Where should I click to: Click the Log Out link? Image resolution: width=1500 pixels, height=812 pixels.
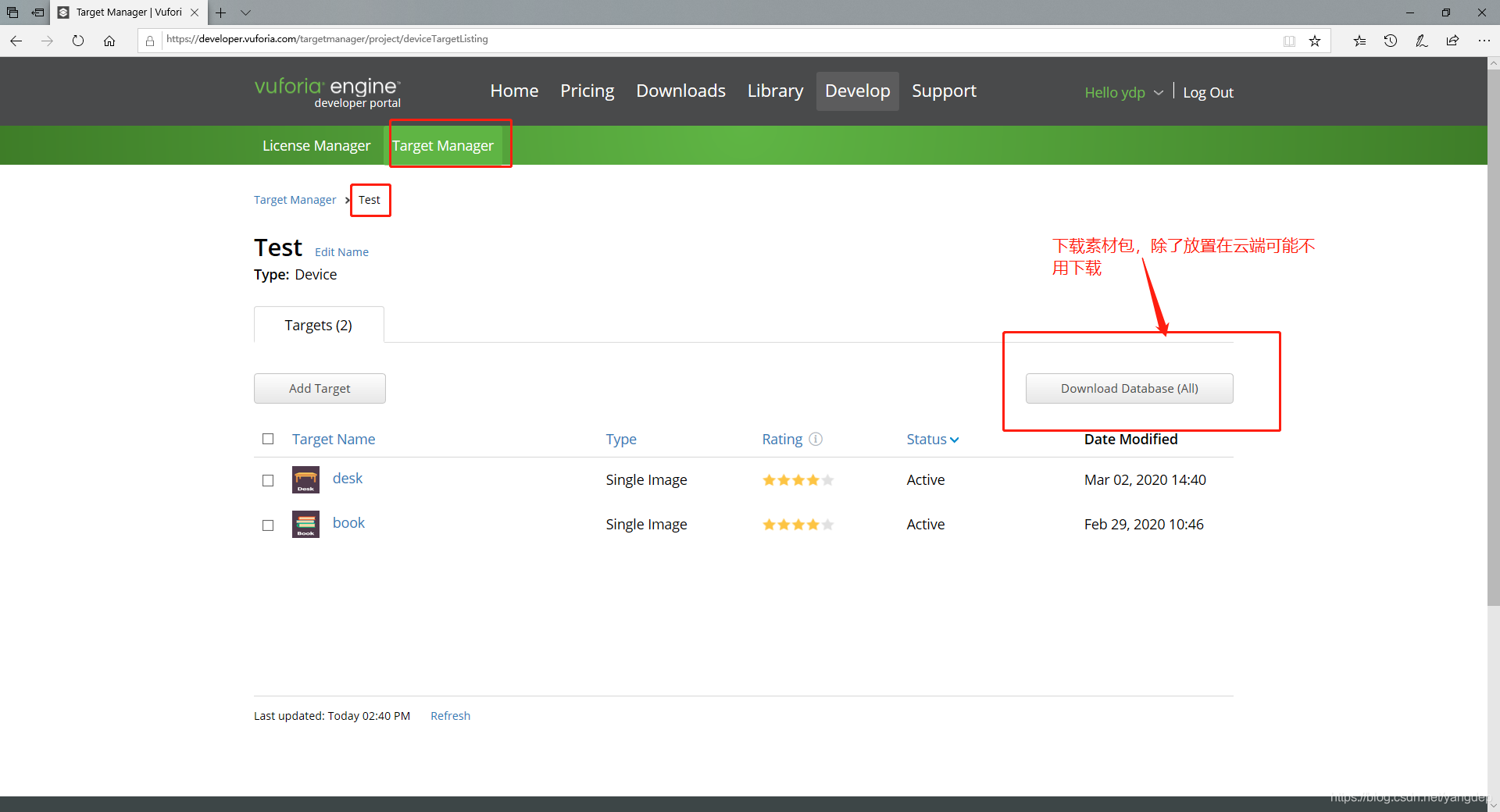pyautogui.click(x=1208, y=92)
